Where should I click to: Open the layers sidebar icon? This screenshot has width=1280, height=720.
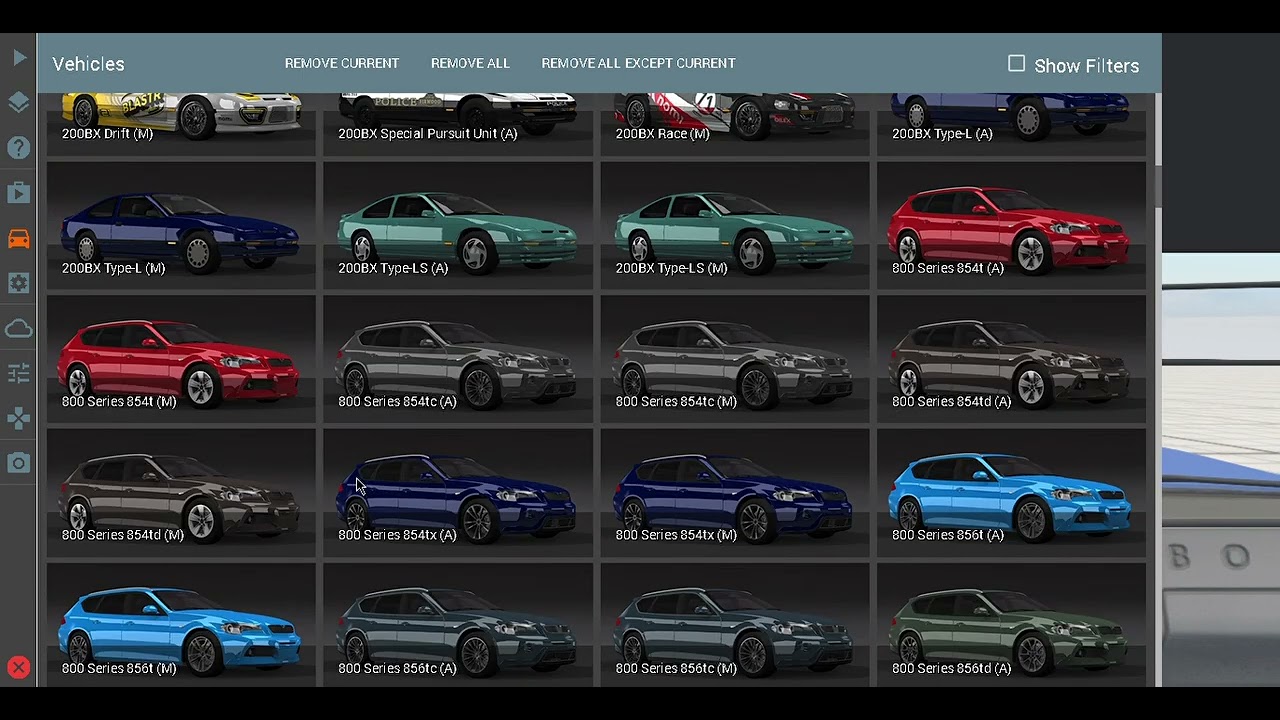pos(19,103)
